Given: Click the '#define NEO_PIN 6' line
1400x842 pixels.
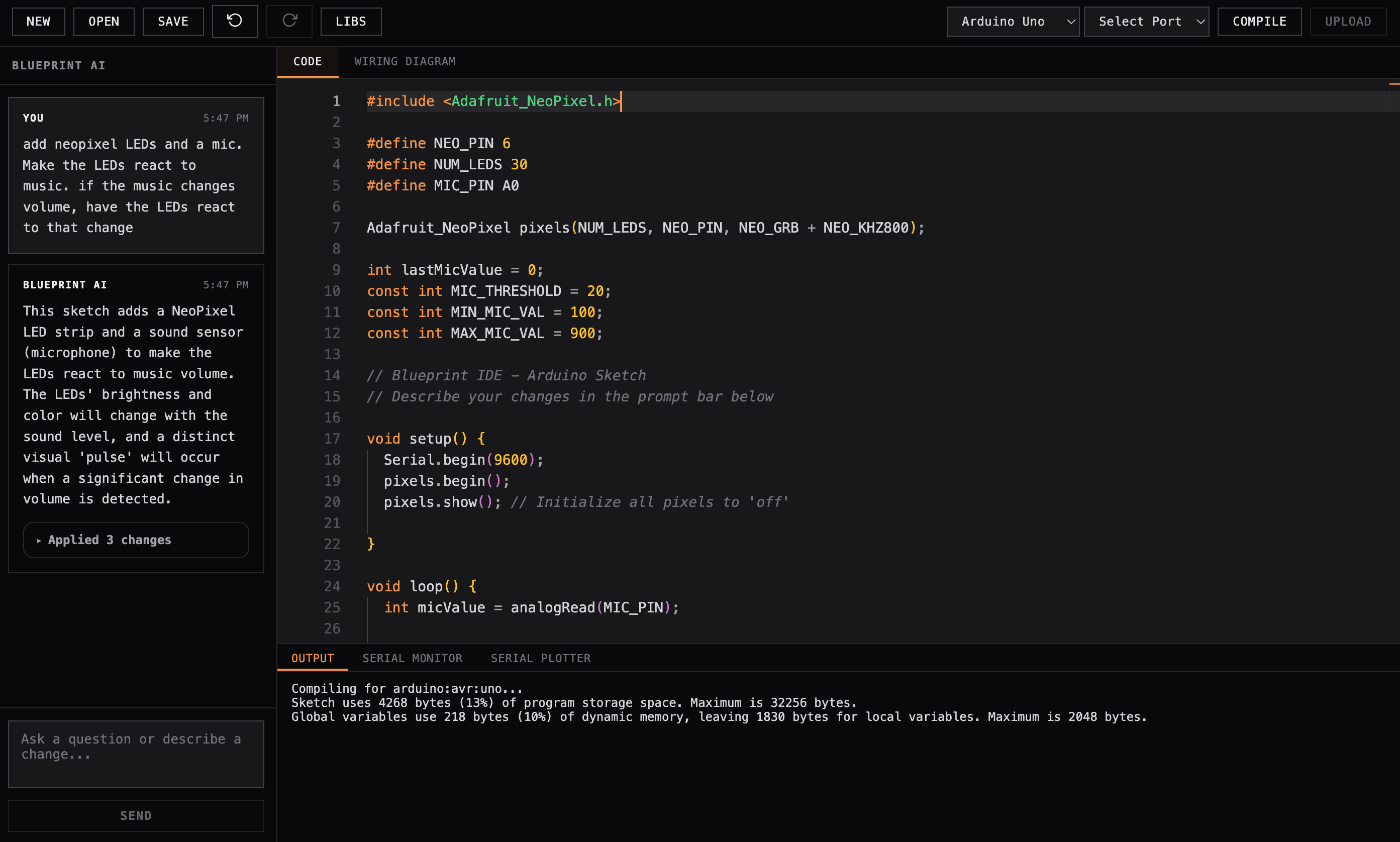Looking at the screenshot, I should (x=439, y=143).
